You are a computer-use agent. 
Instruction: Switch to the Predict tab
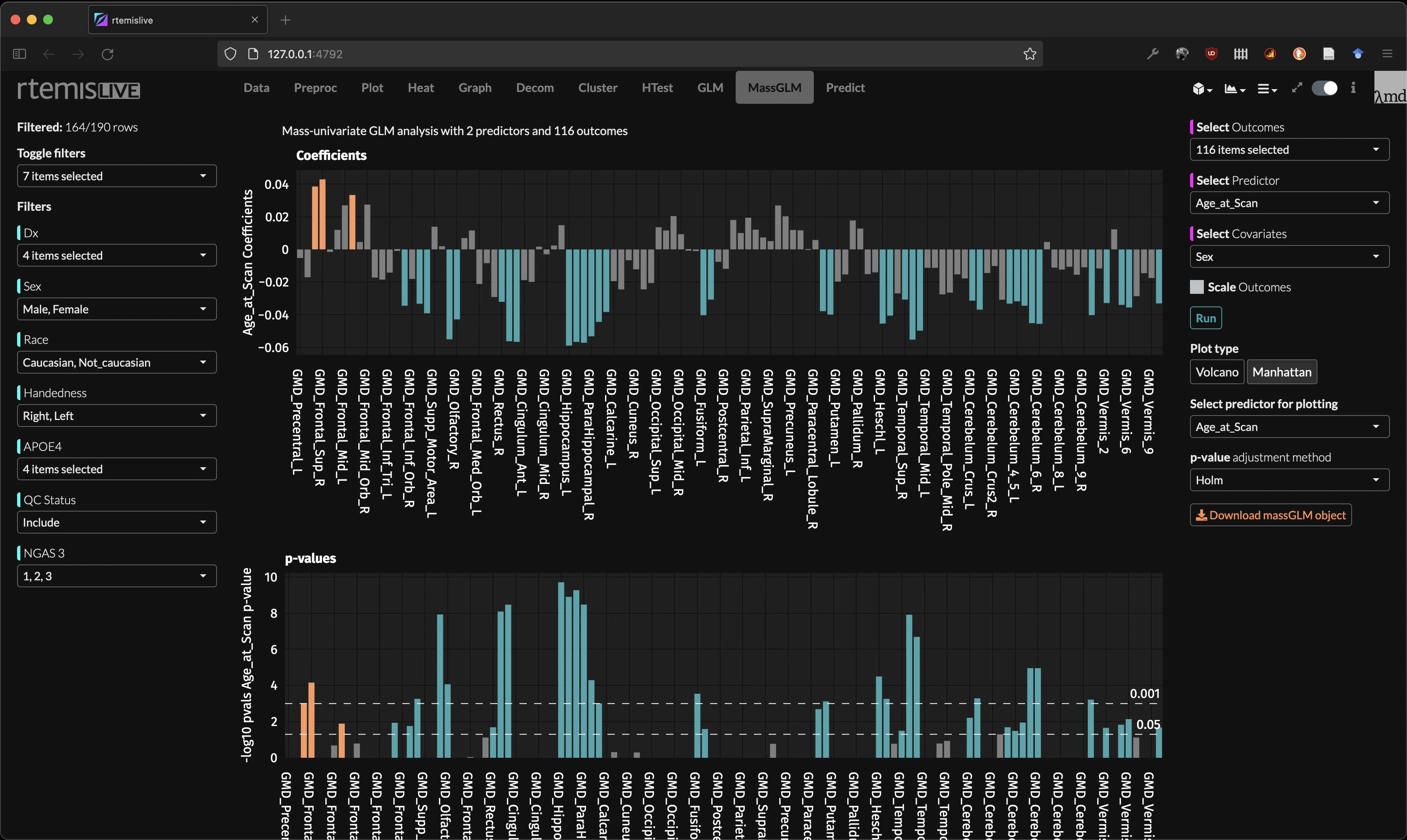tap(845, 88)
